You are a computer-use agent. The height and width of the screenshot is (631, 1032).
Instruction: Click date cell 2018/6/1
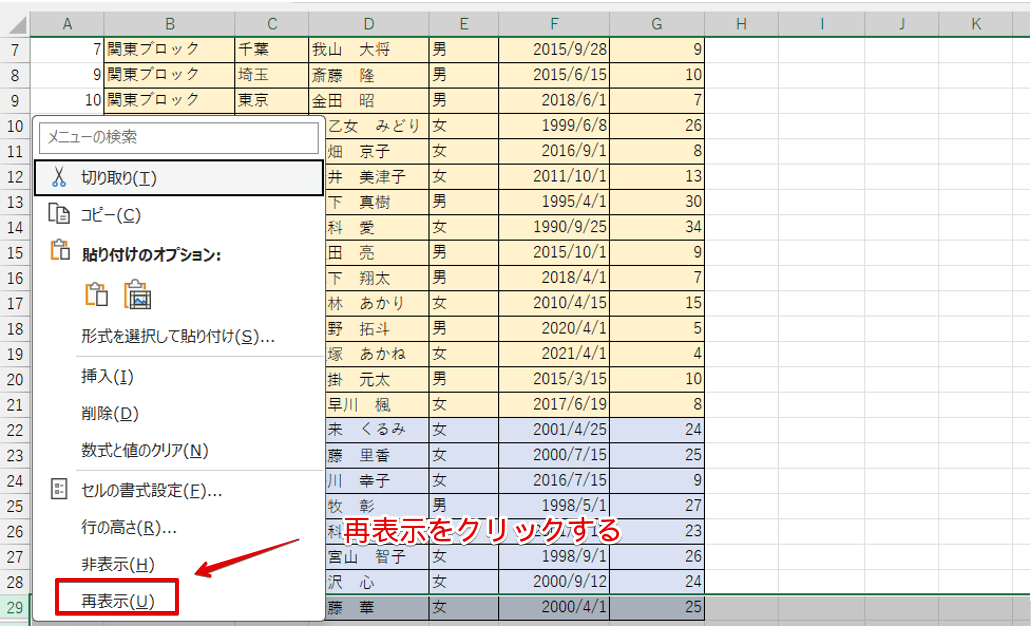point(554,100)
